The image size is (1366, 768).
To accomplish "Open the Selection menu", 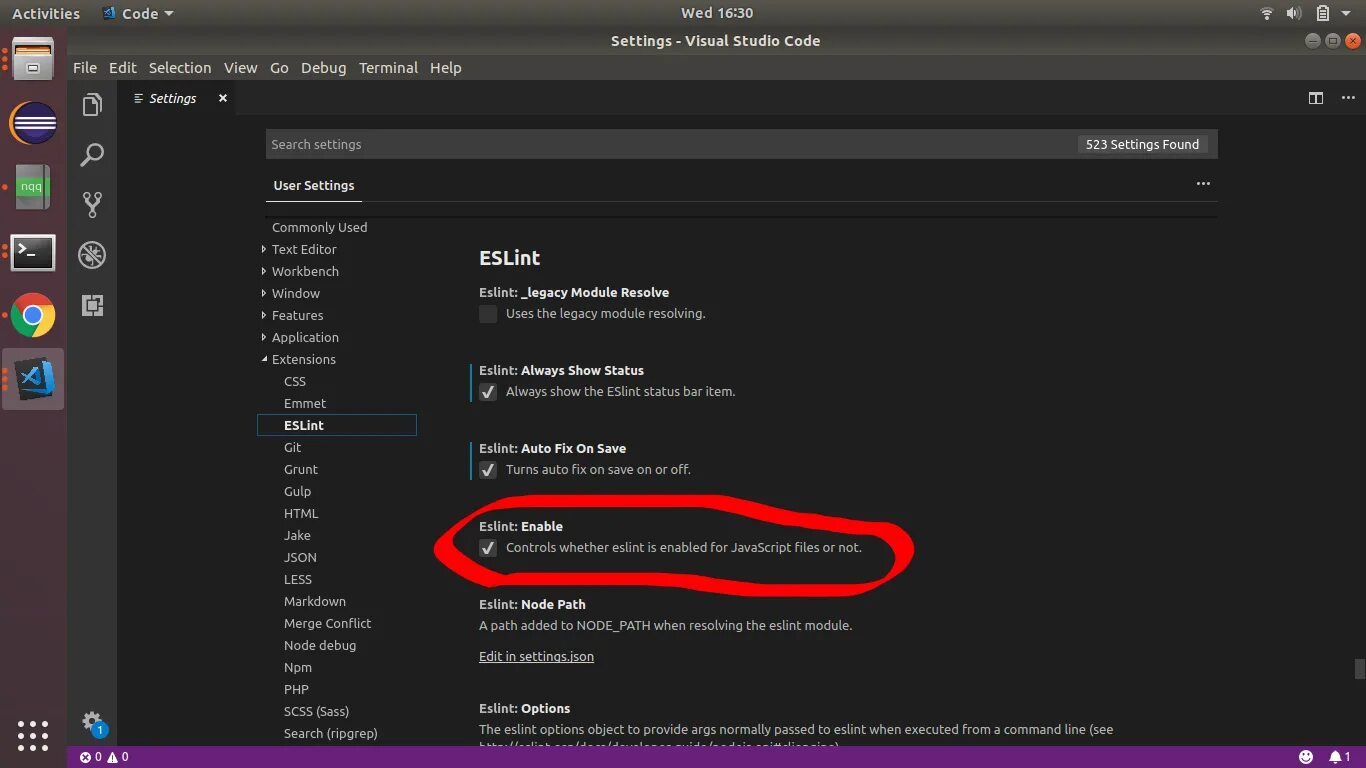I will click(x=180, y=68).
